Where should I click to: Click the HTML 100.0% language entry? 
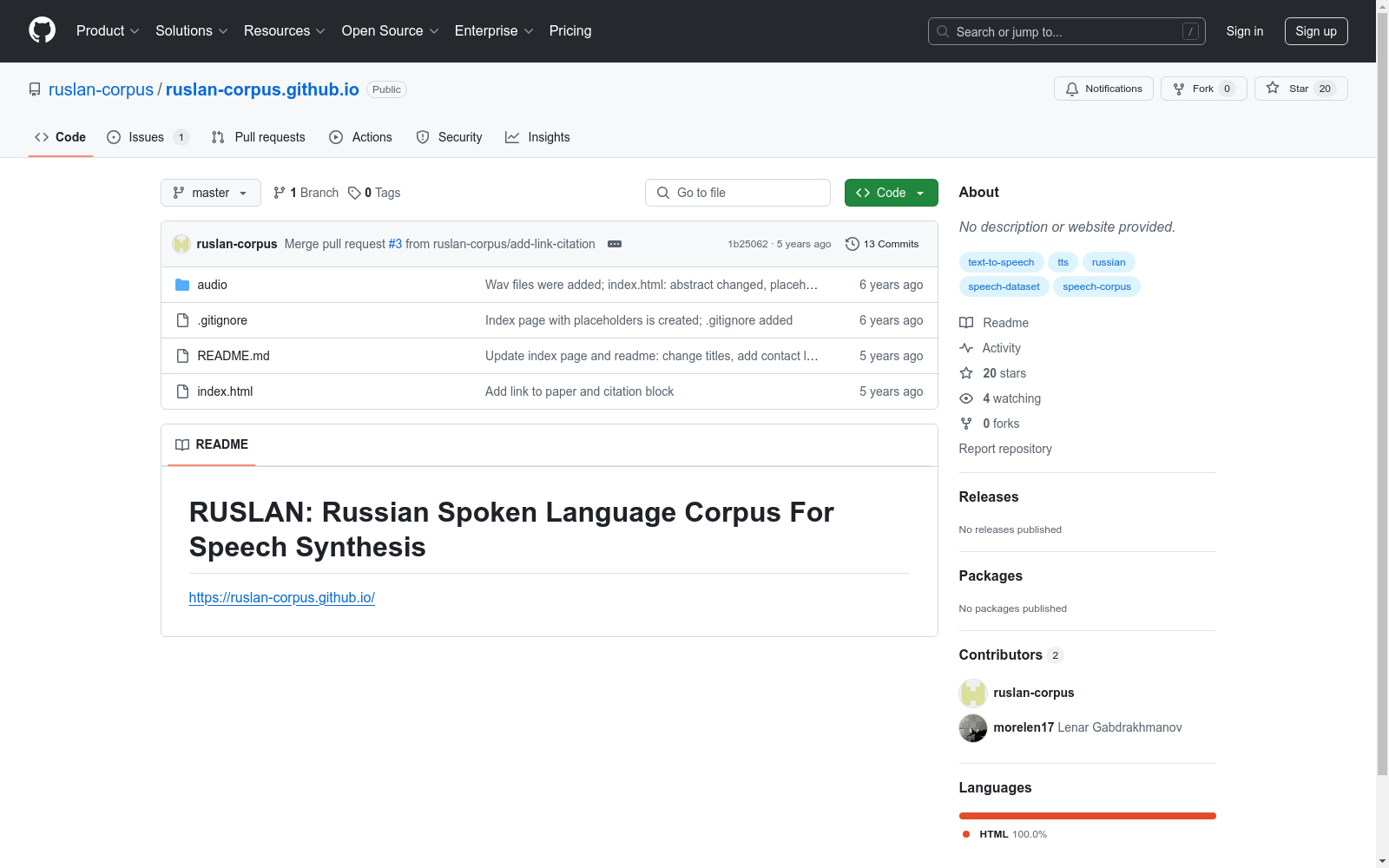coord(1005,834)
